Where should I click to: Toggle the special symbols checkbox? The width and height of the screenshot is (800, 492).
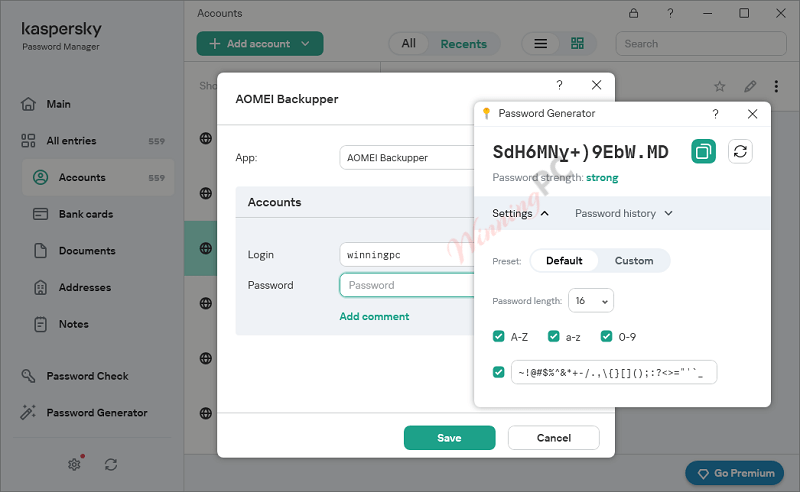tap(498, 373)
